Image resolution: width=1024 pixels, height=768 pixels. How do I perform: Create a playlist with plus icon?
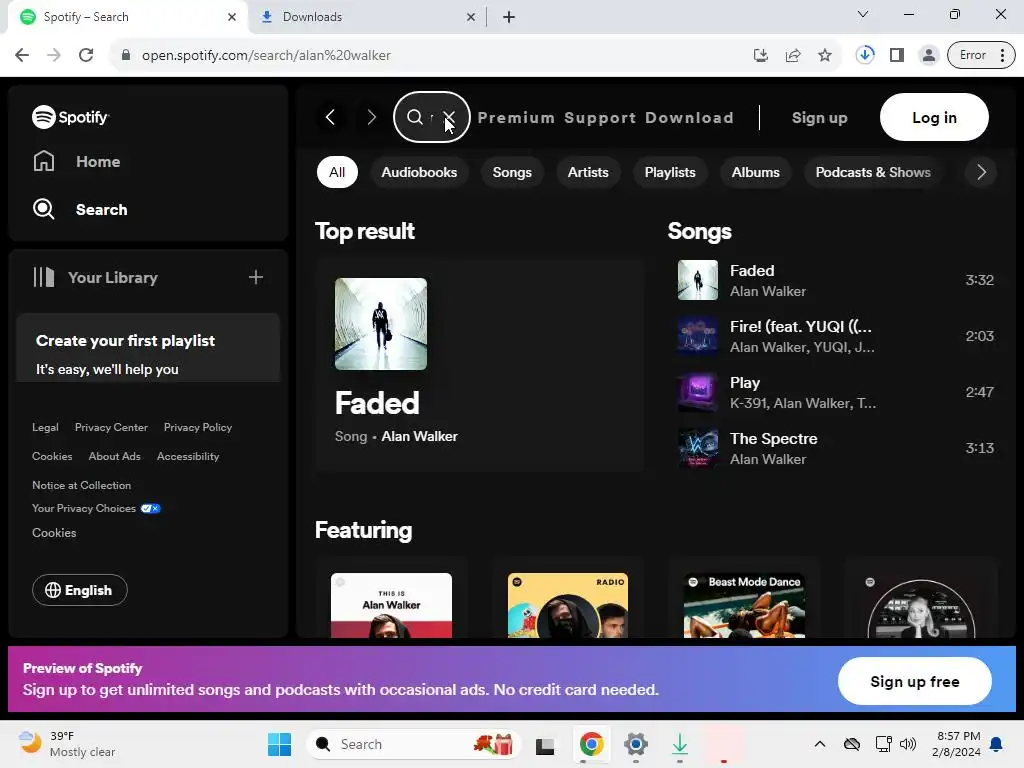256,278
